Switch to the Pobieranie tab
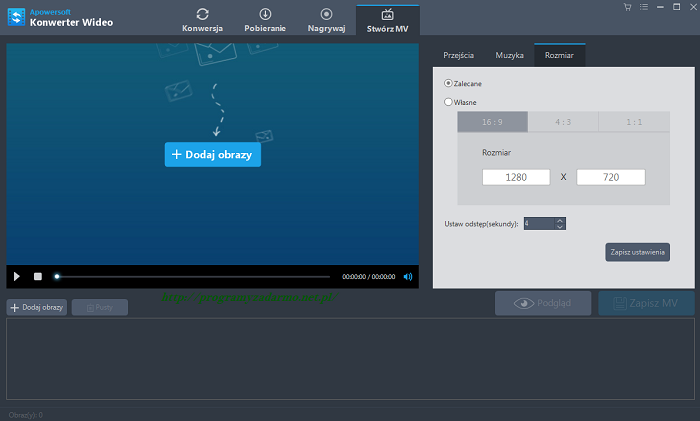This screenshot has width=700, height=421. click(x=265, y=20)
